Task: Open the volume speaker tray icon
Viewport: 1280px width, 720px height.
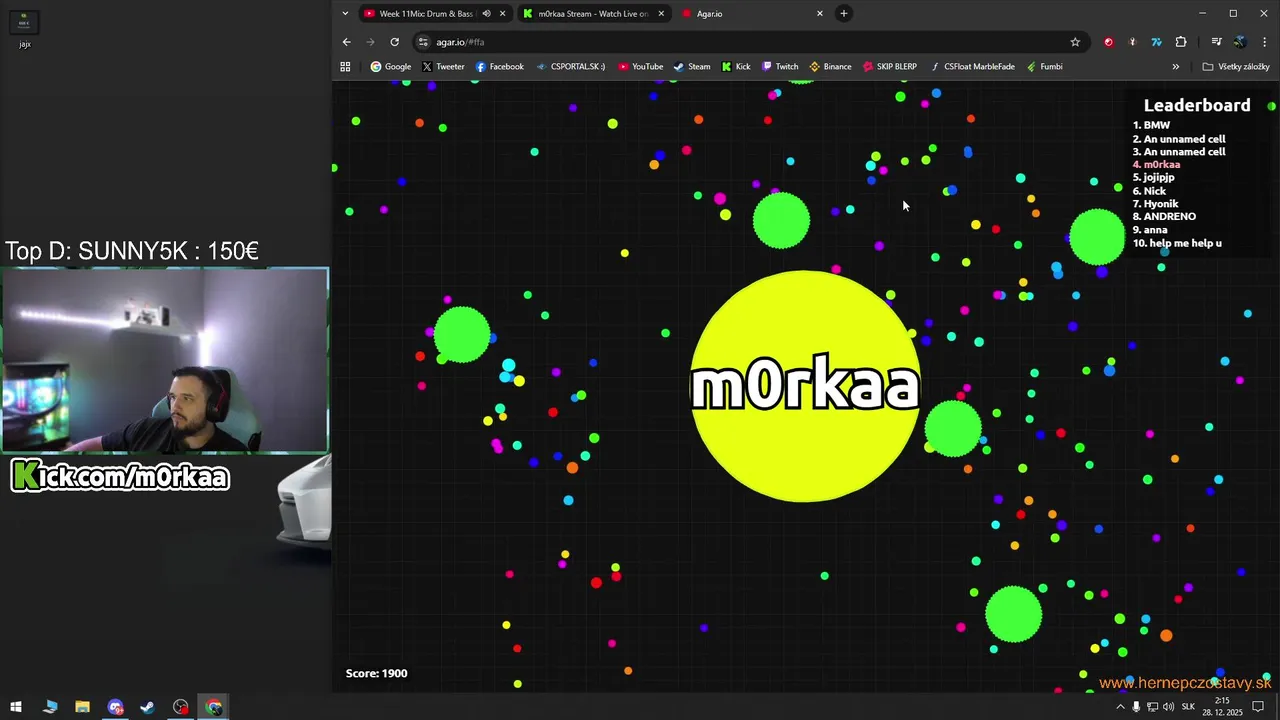Action: click(1168, 707)
